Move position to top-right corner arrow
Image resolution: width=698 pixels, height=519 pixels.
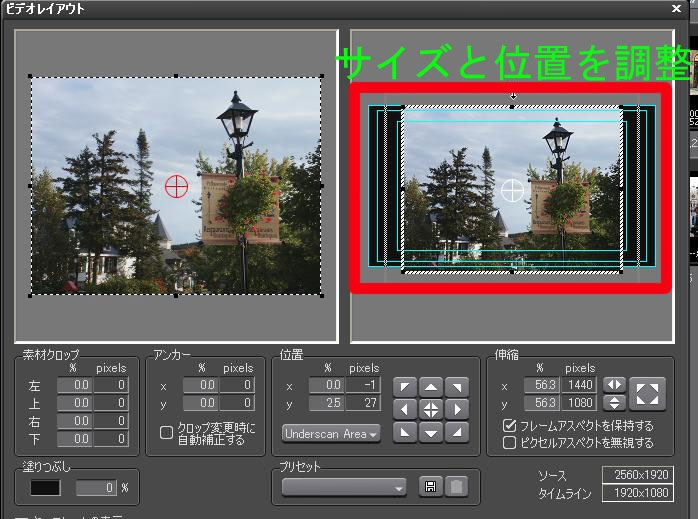(x=457, y=387)
